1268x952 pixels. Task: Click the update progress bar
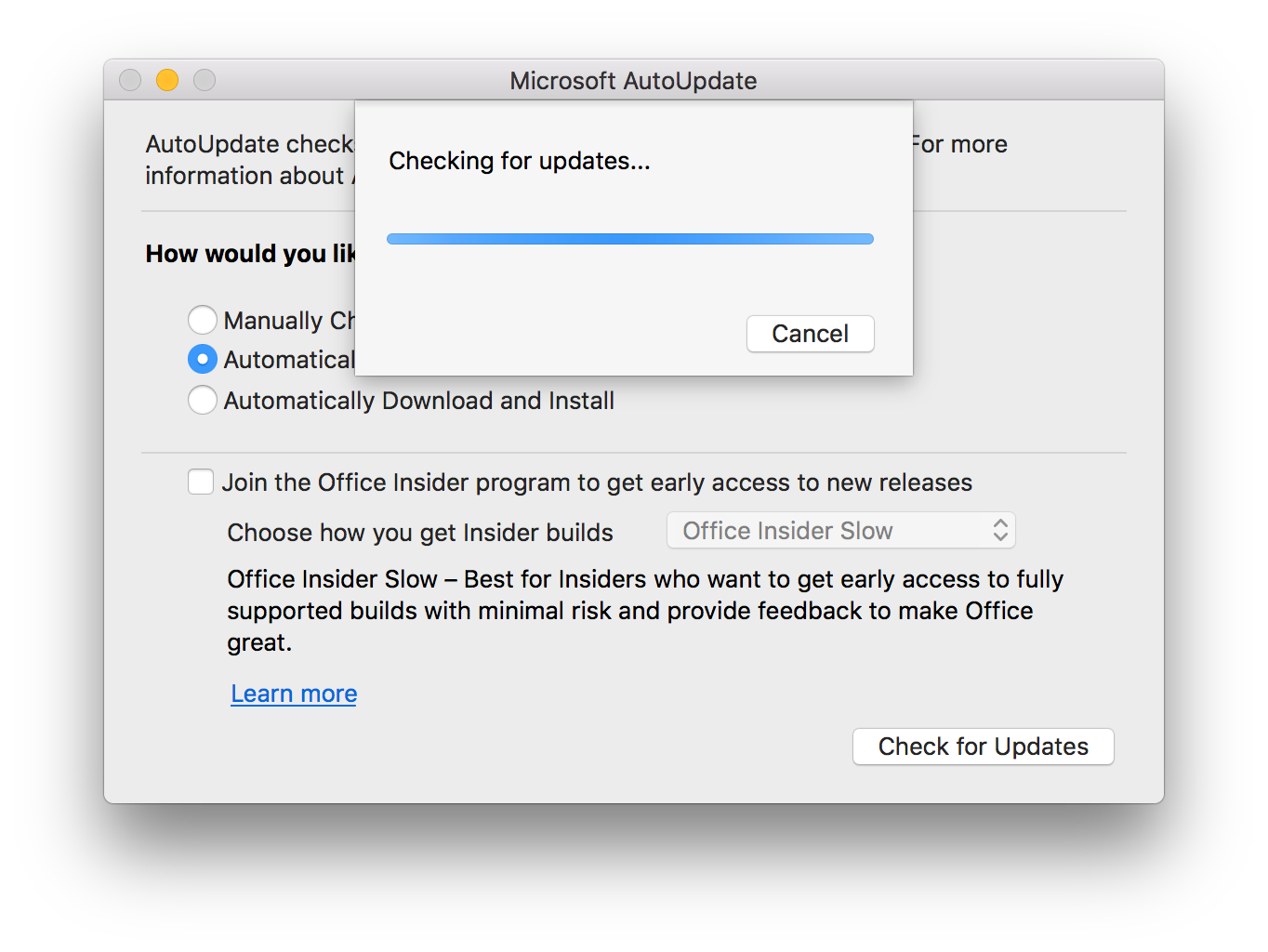(630, 238)
